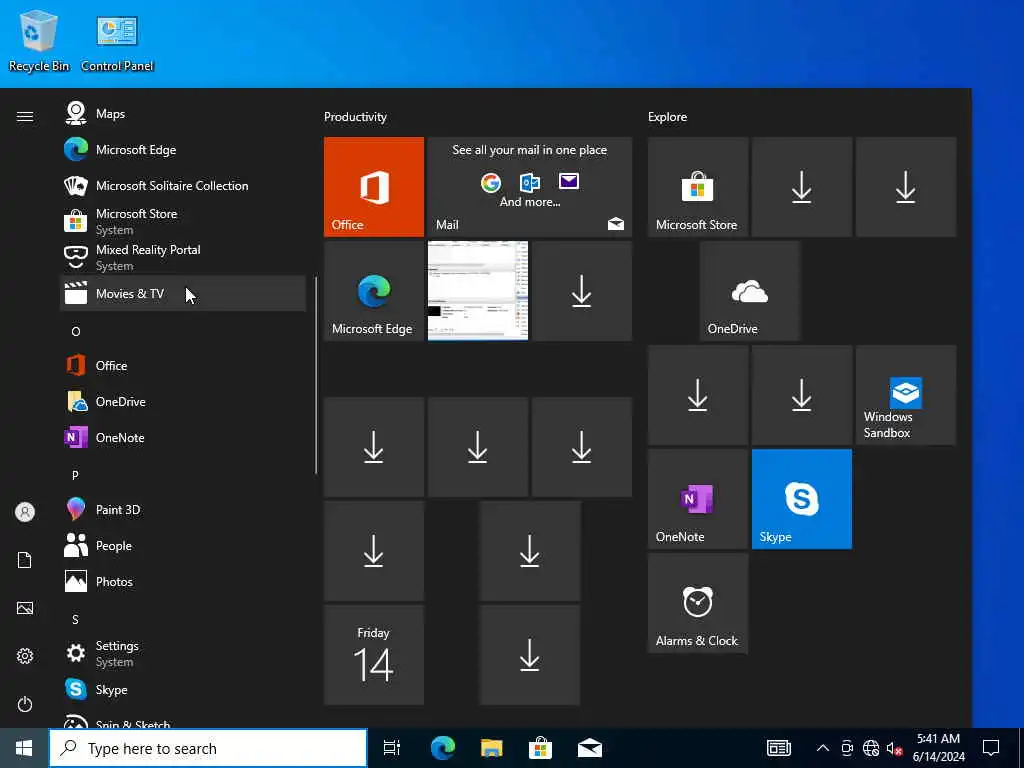
Task: Open Microsoft Store from the taskbar
Action: (x=540, y=748)
